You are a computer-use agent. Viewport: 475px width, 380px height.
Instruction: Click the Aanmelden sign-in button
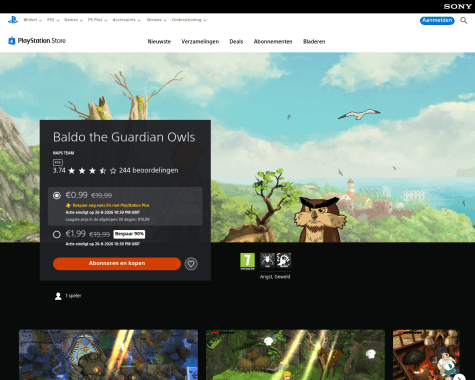tap(437, 21)
